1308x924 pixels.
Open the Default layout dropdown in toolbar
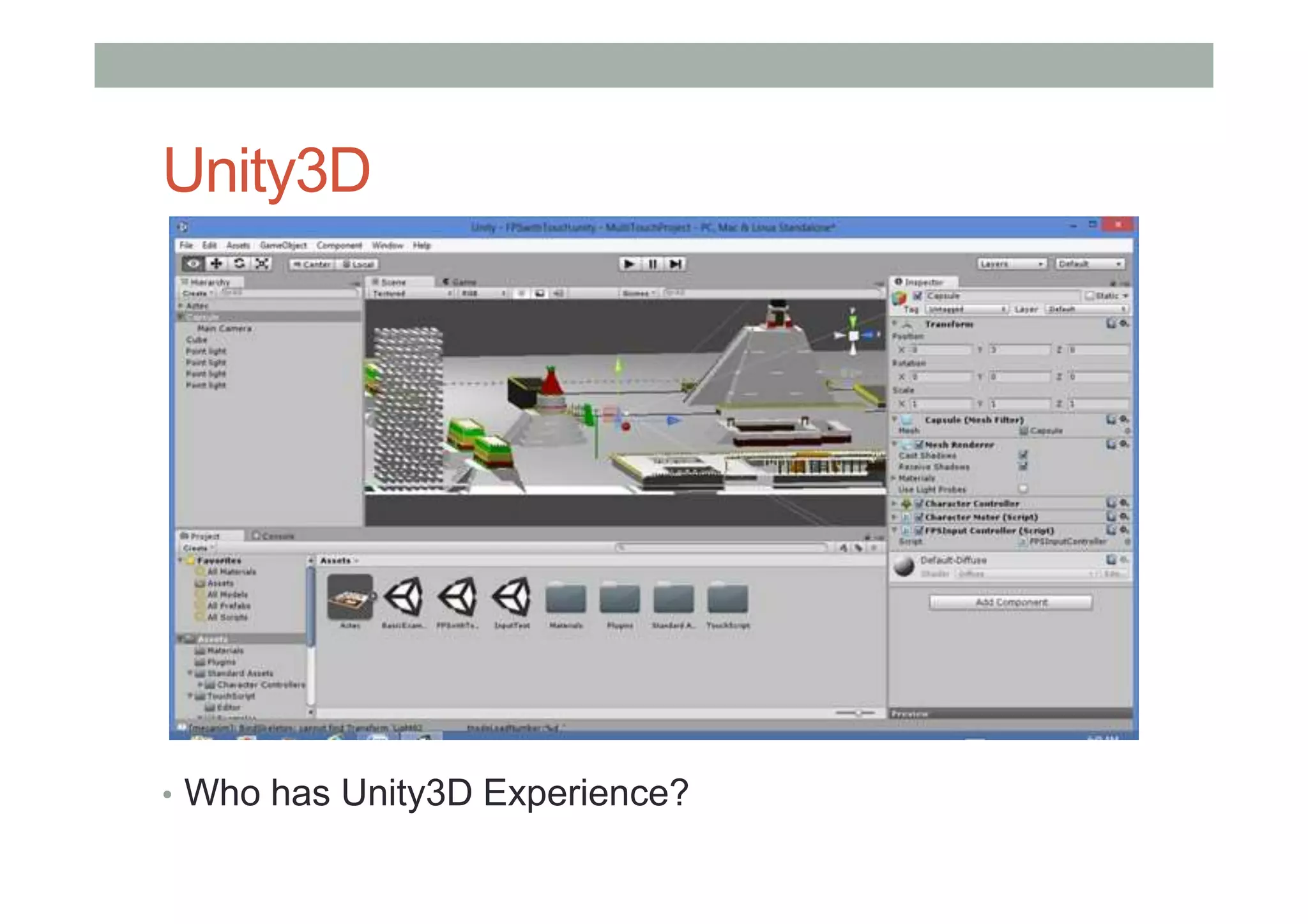point(1090,264)
